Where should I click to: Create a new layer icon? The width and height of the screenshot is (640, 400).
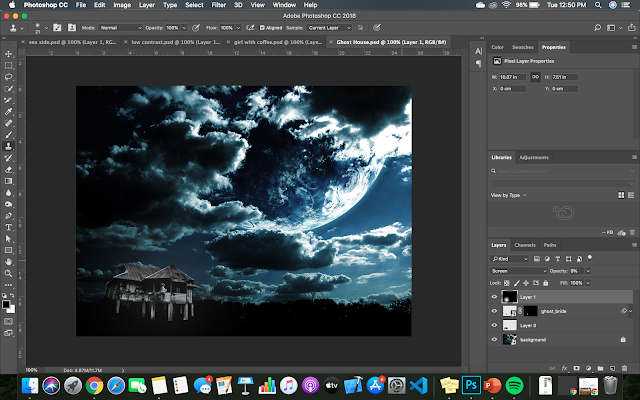(x=612, y=368)
